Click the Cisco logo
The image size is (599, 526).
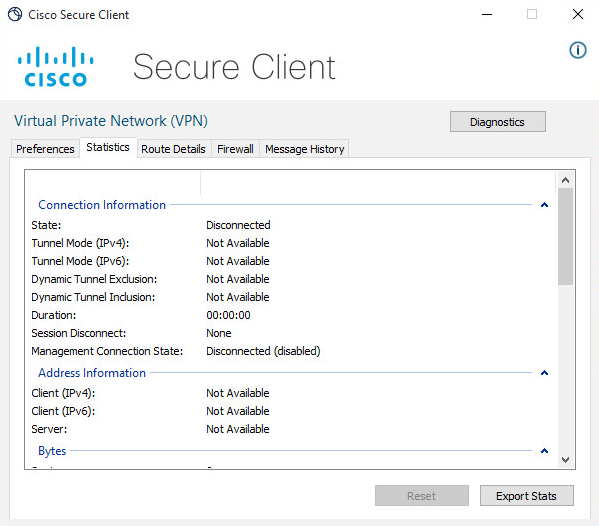pyautogui.click(x=56, y=67)
